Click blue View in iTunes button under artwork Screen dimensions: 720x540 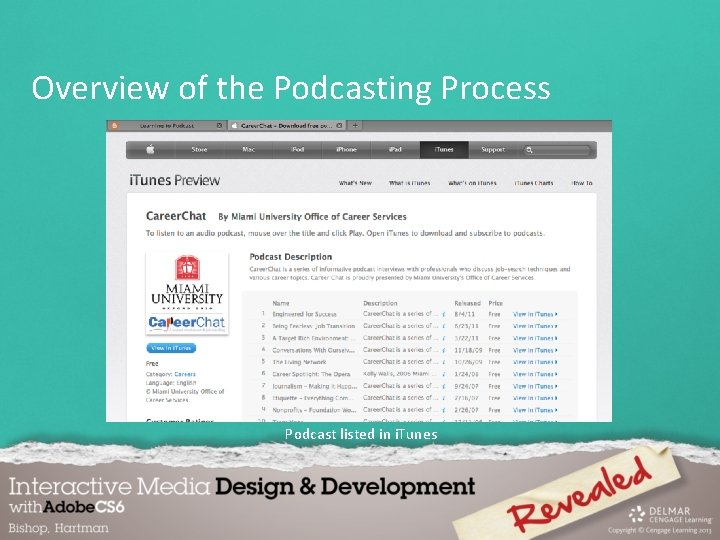tap(171, 348)
